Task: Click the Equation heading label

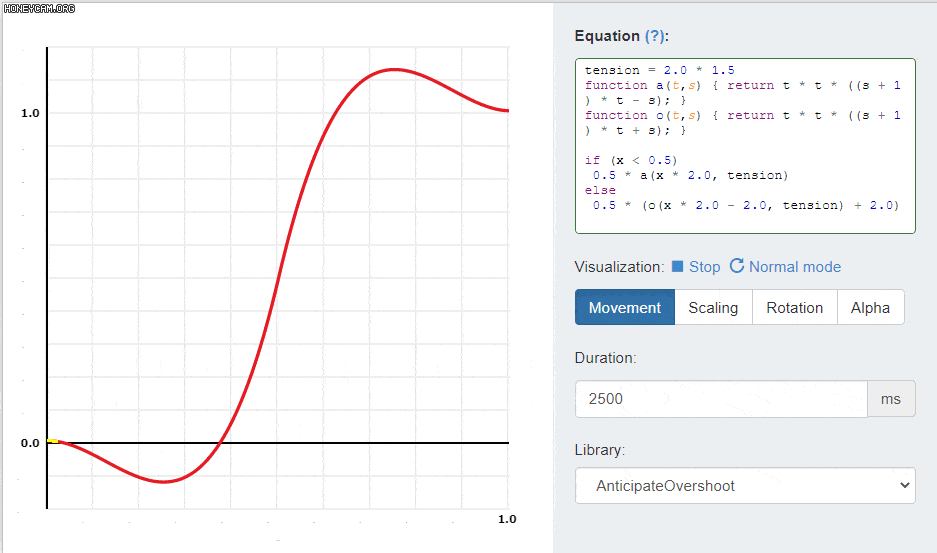Action: coord(607,36)
